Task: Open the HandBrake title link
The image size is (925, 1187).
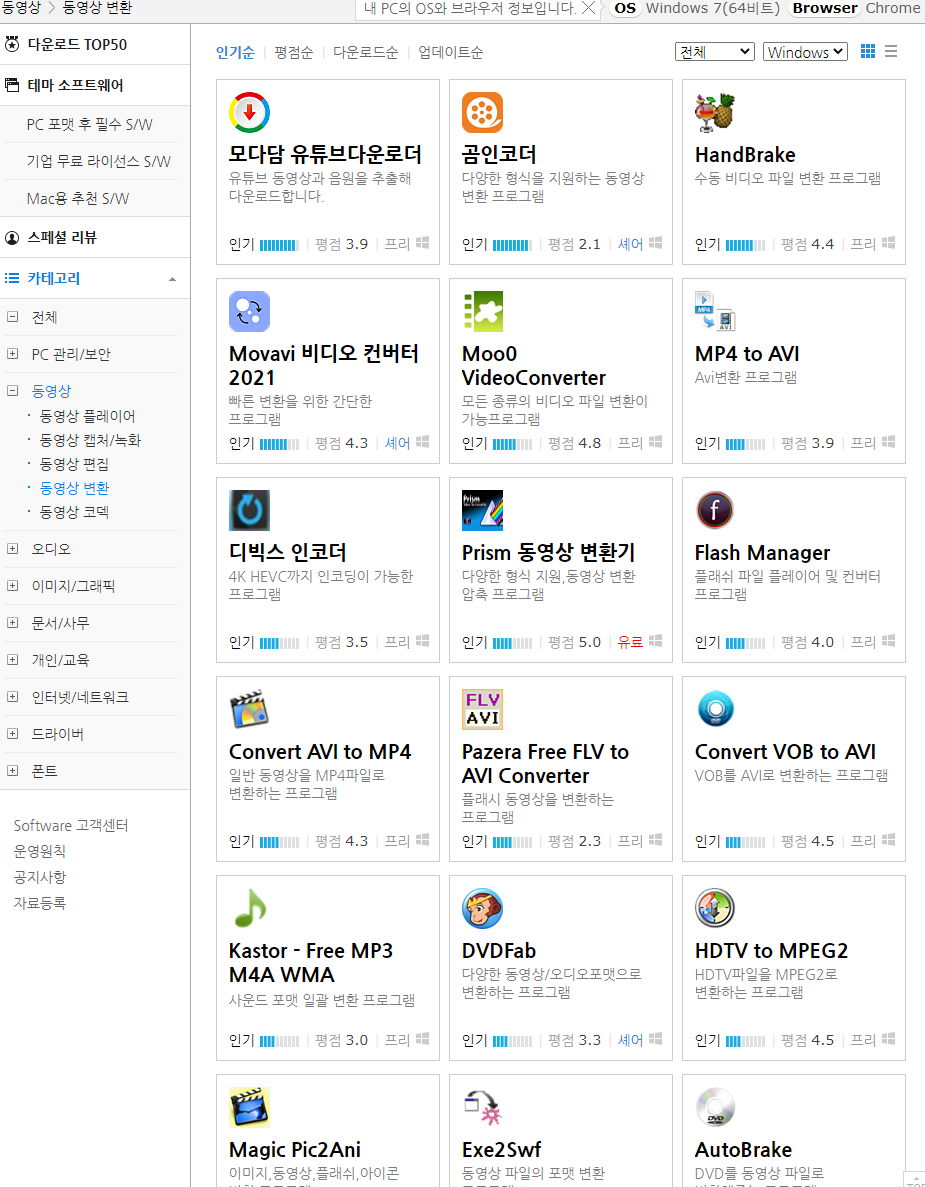Action: [745, 155]
